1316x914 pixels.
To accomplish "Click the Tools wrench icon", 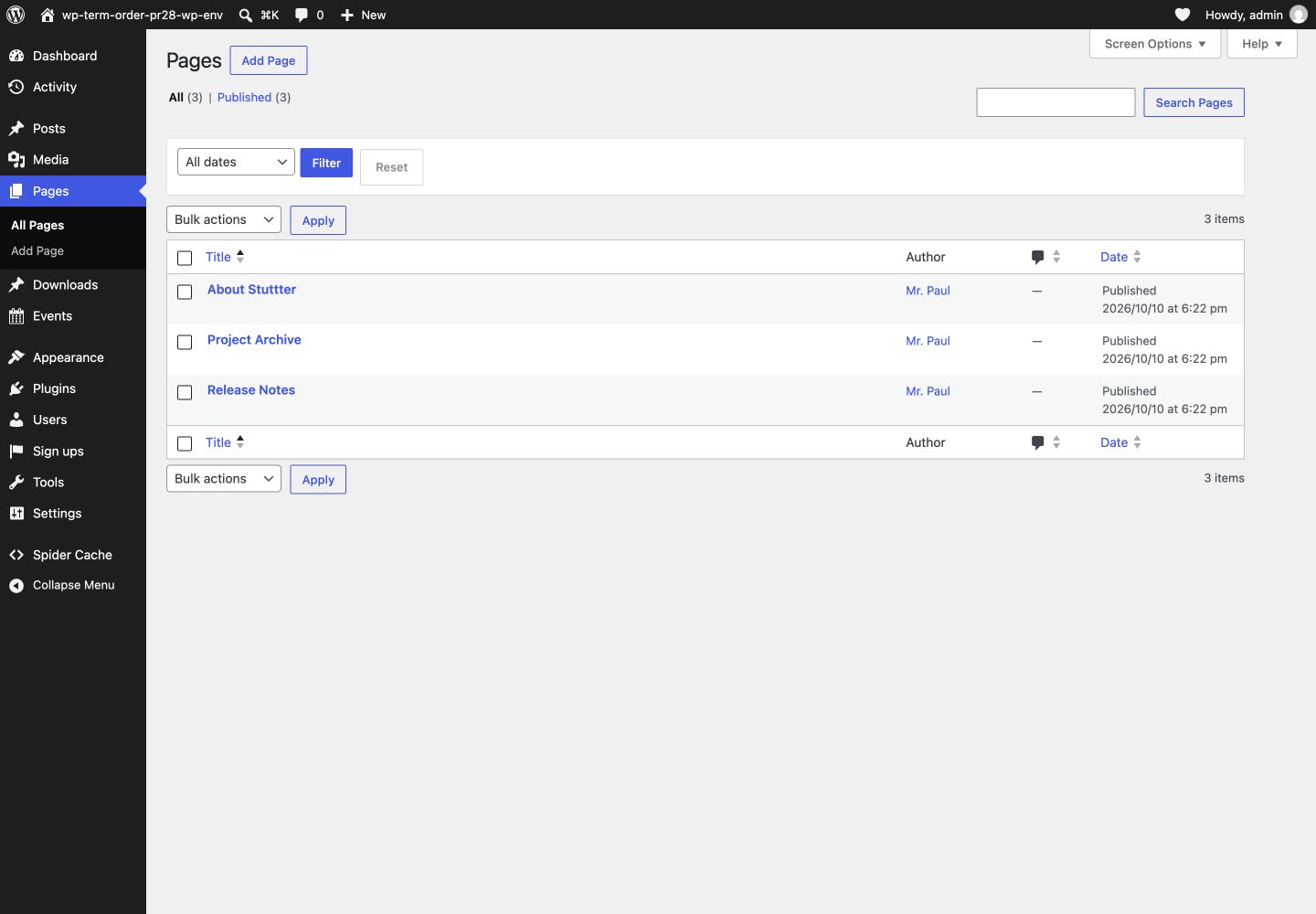I will (16, 482).
